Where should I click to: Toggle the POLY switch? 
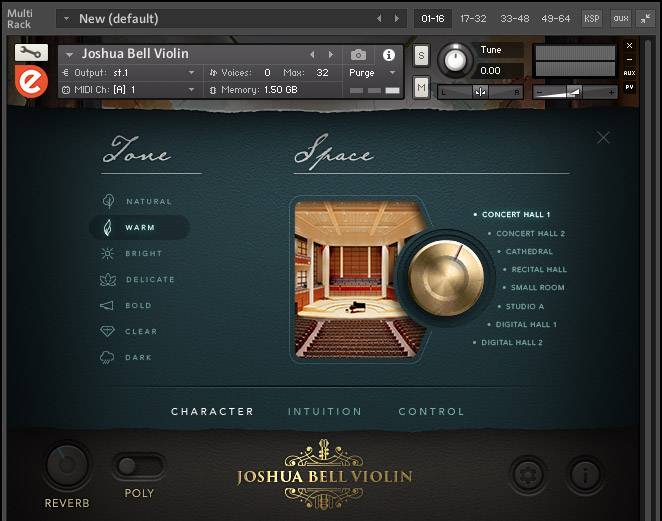pyautogui.click(x=139, y=466)
